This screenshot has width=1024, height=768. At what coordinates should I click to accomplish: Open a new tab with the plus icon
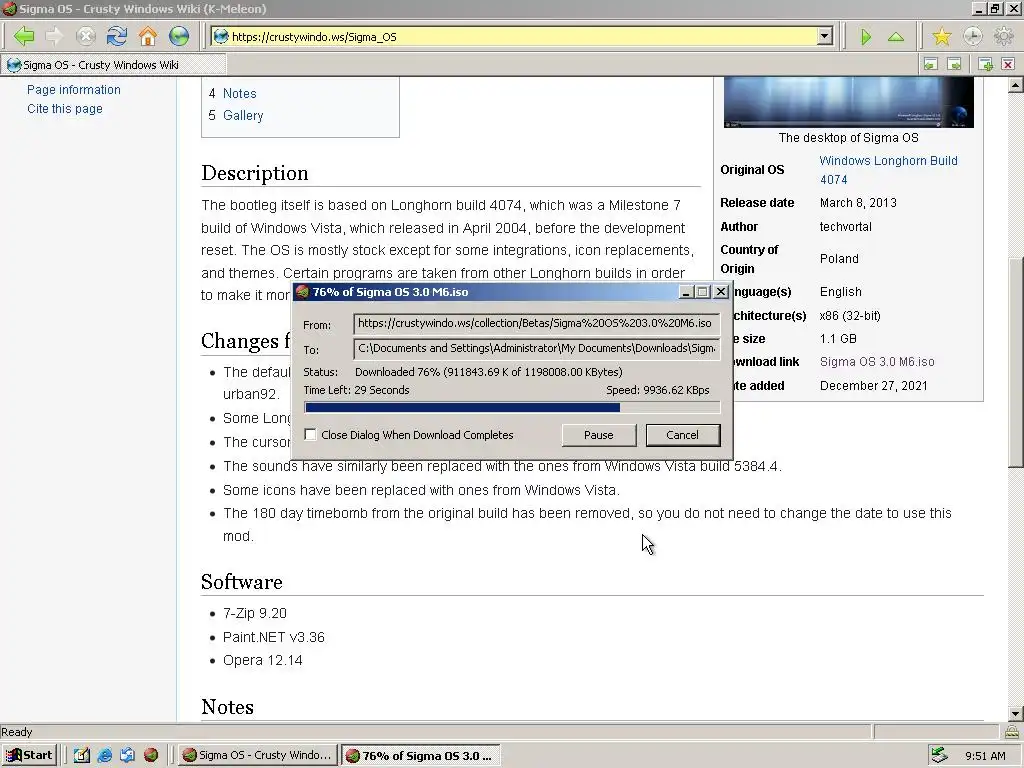(985, 64)
